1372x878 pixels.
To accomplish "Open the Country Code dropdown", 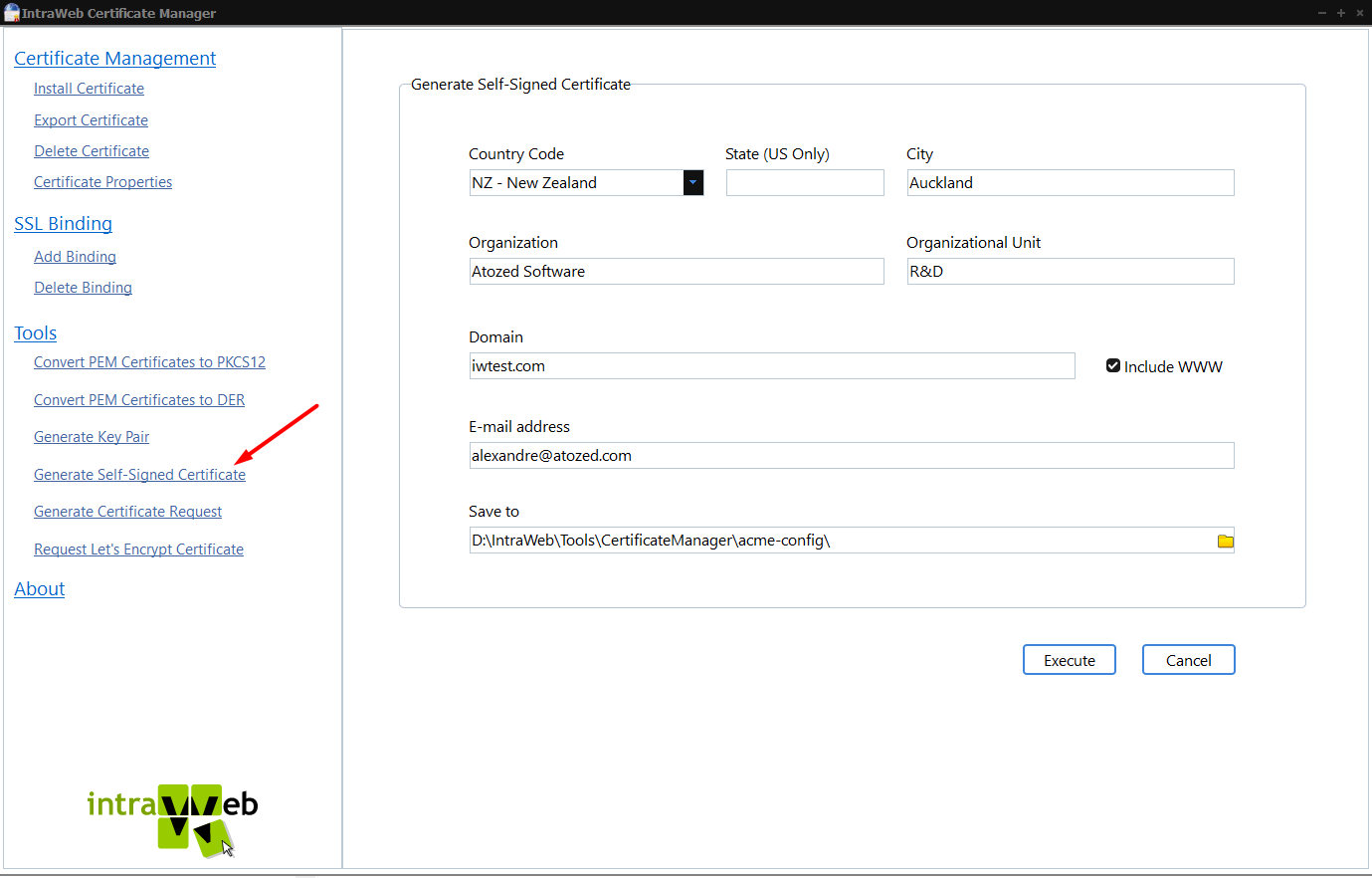I will [693, 183].
